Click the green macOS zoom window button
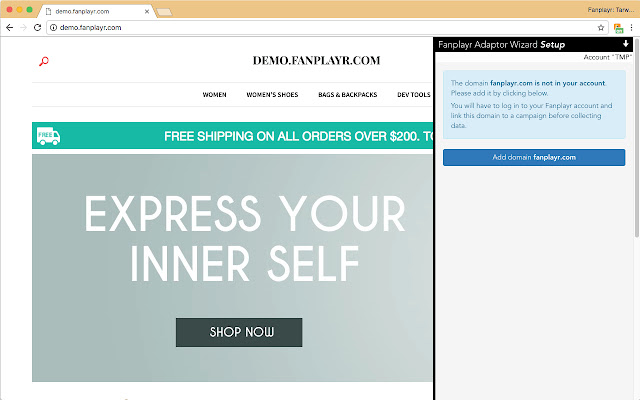Screen dimensions: 640x400 [x=29, y=9]
